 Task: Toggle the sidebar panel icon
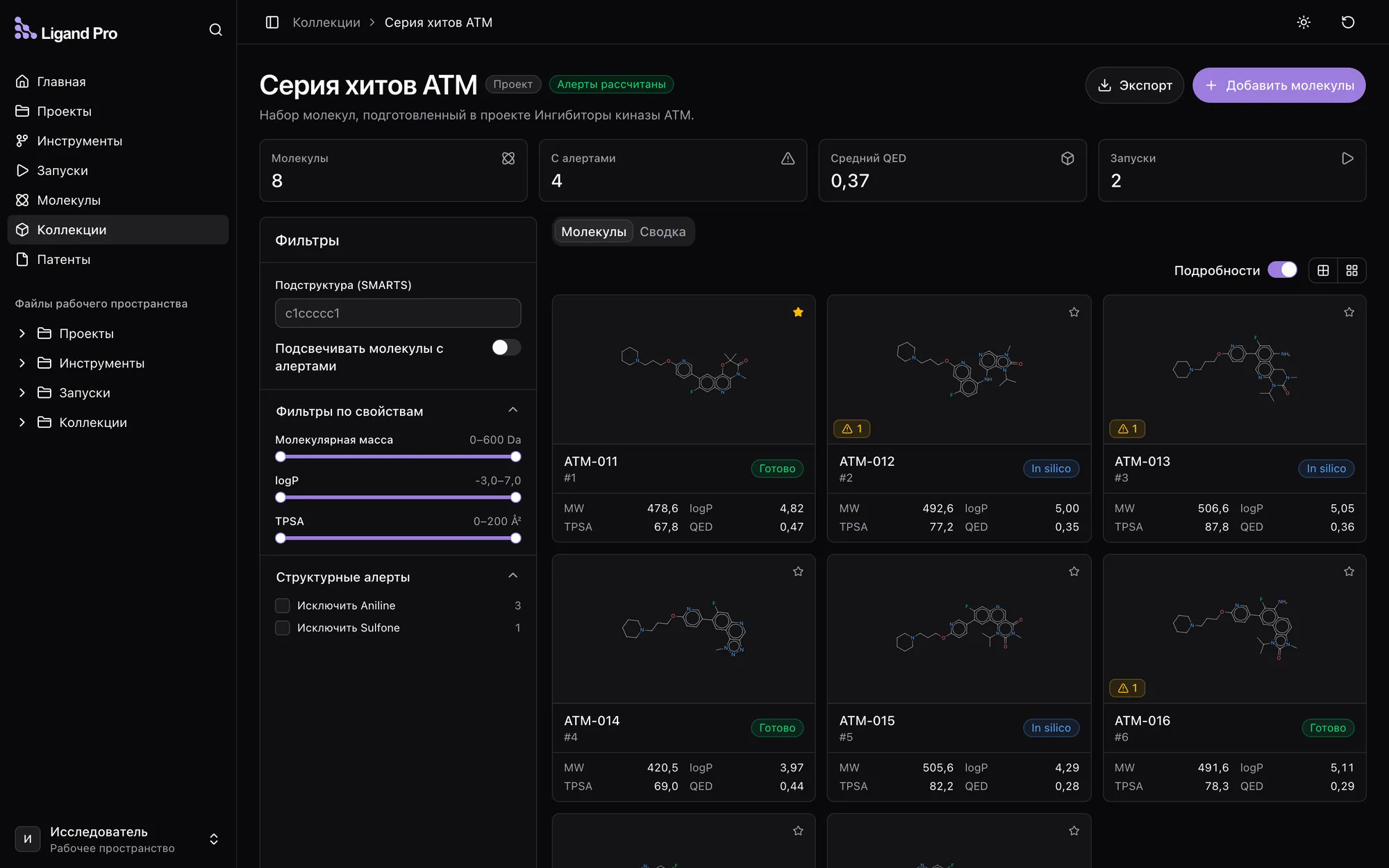click(272, 22)
